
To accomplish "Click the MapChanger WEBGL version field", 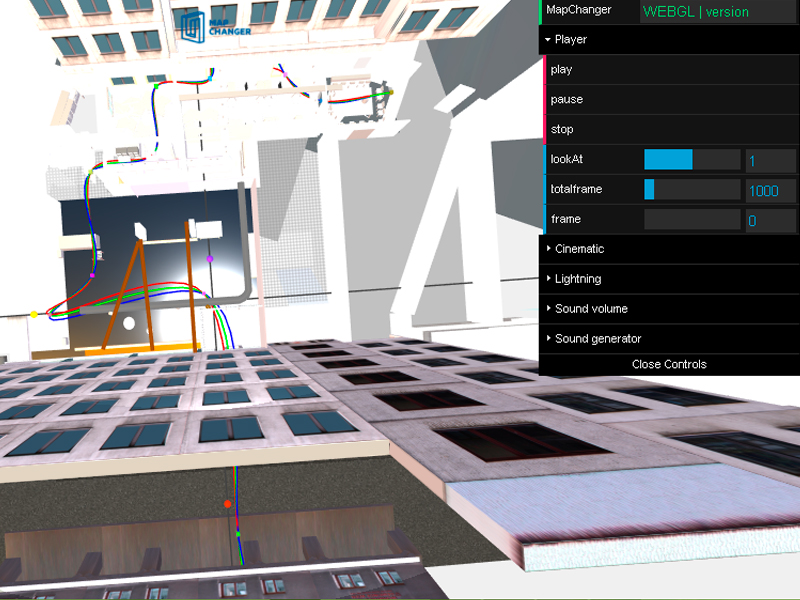I will pos(717,12).
